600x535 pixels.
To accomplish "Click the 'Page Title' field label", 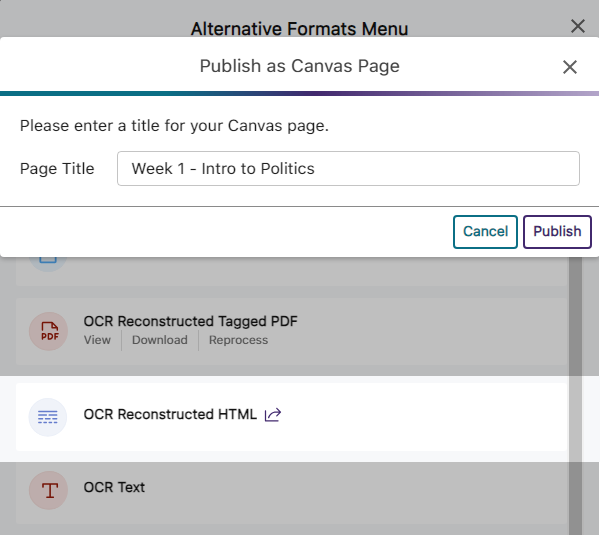I will (57, 169).
